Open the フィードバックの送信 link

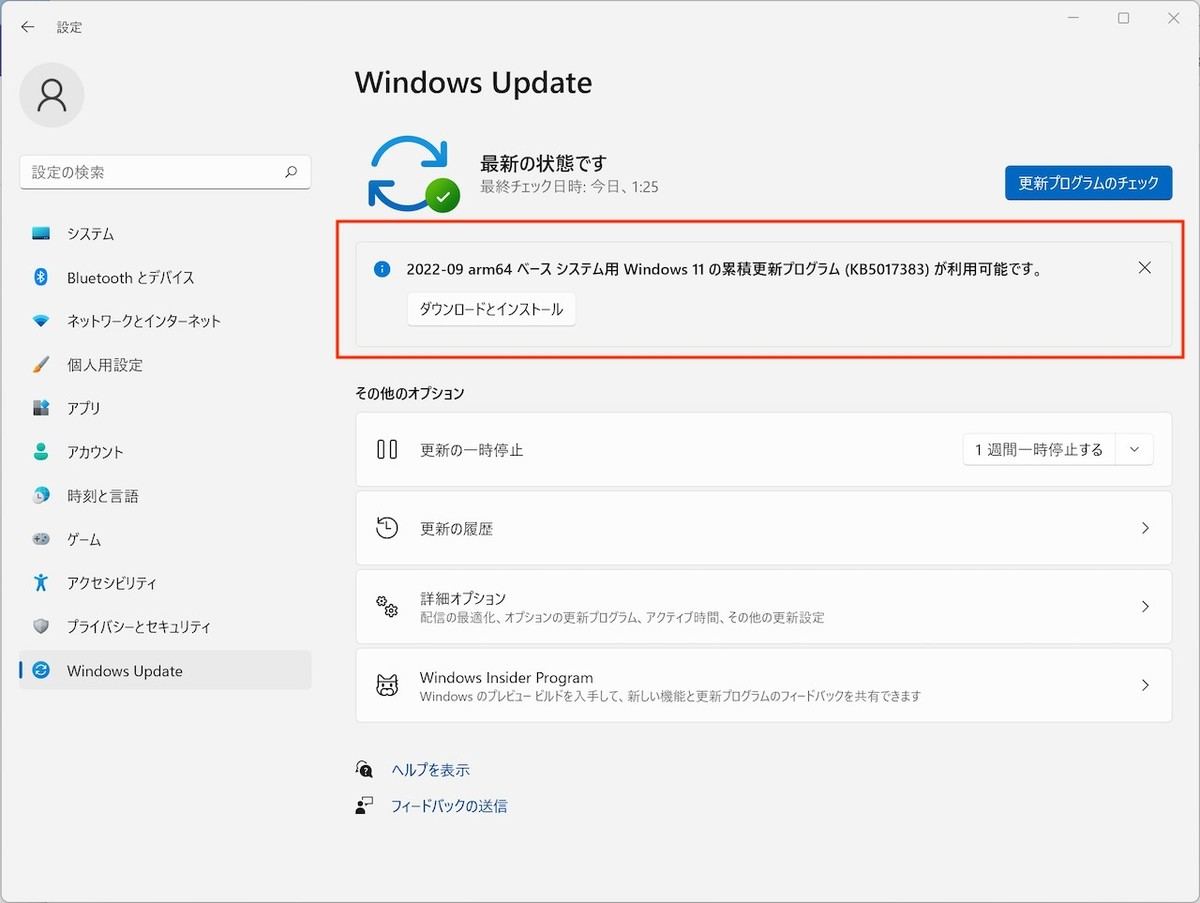(x=449, y=806)
